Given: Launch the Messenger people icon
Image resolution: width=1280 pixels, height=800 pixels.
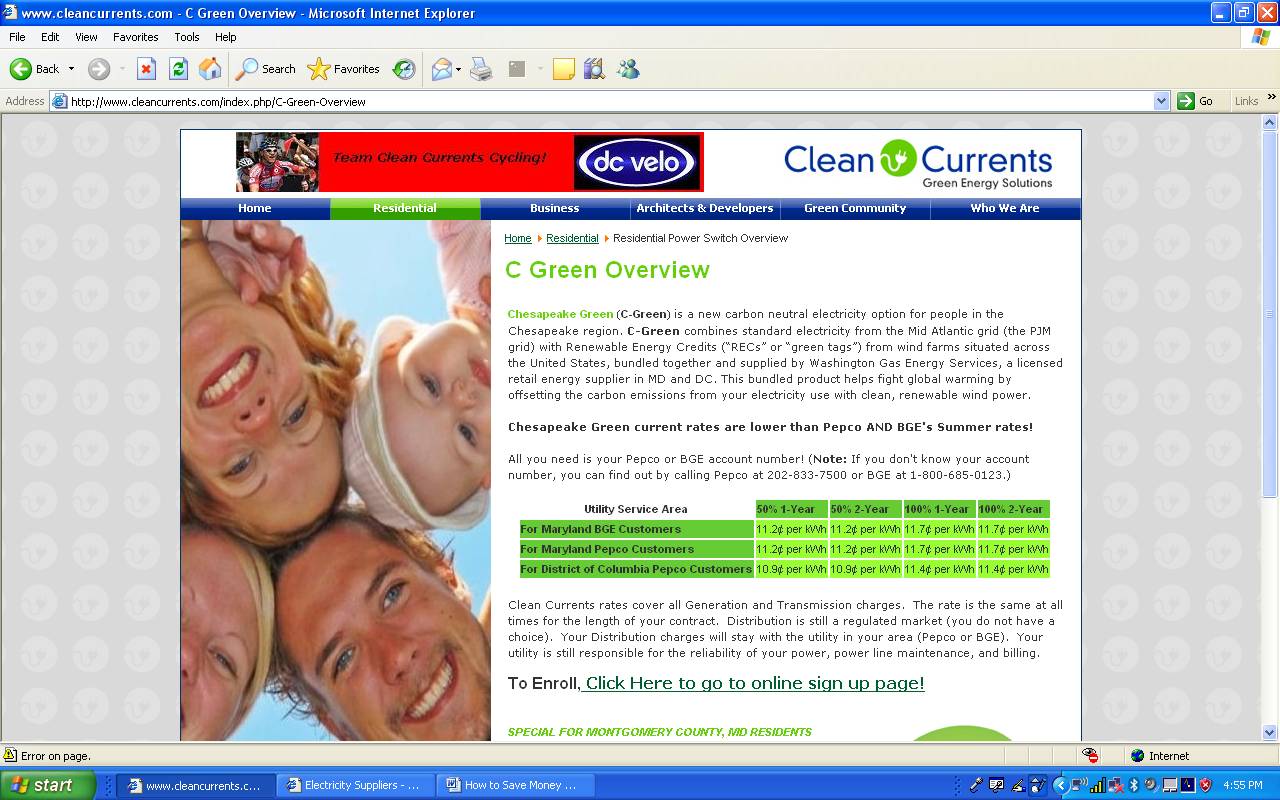Looking at the screenshot, I should [628, 69].
